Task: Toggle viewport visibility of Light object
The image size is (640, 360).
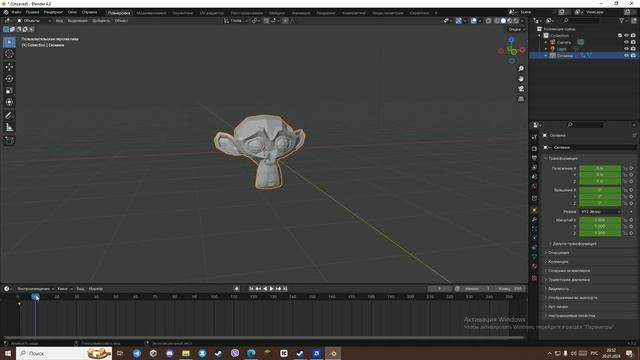Action: [627, 49]
